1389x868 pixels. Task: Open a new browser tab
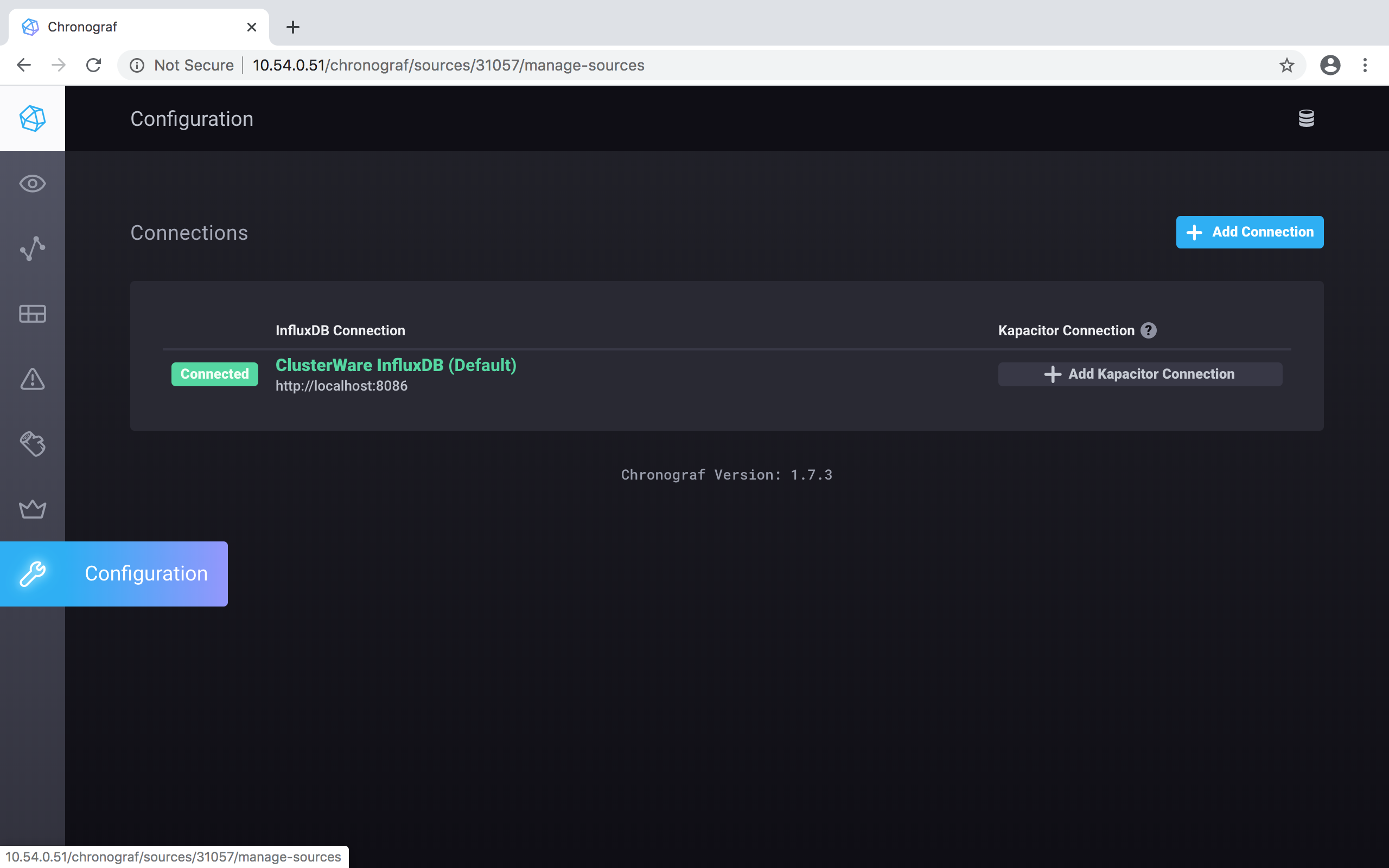click(x=293, y=27)
